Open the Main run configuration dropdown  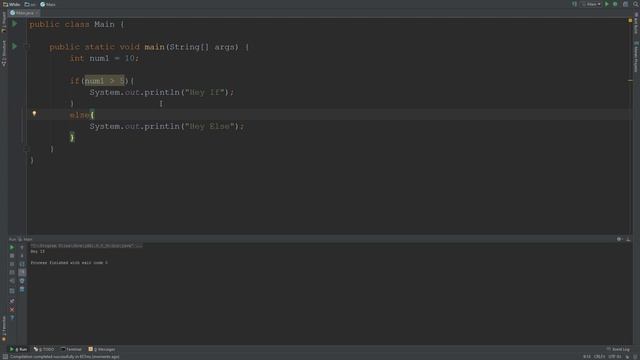[591, 4]
